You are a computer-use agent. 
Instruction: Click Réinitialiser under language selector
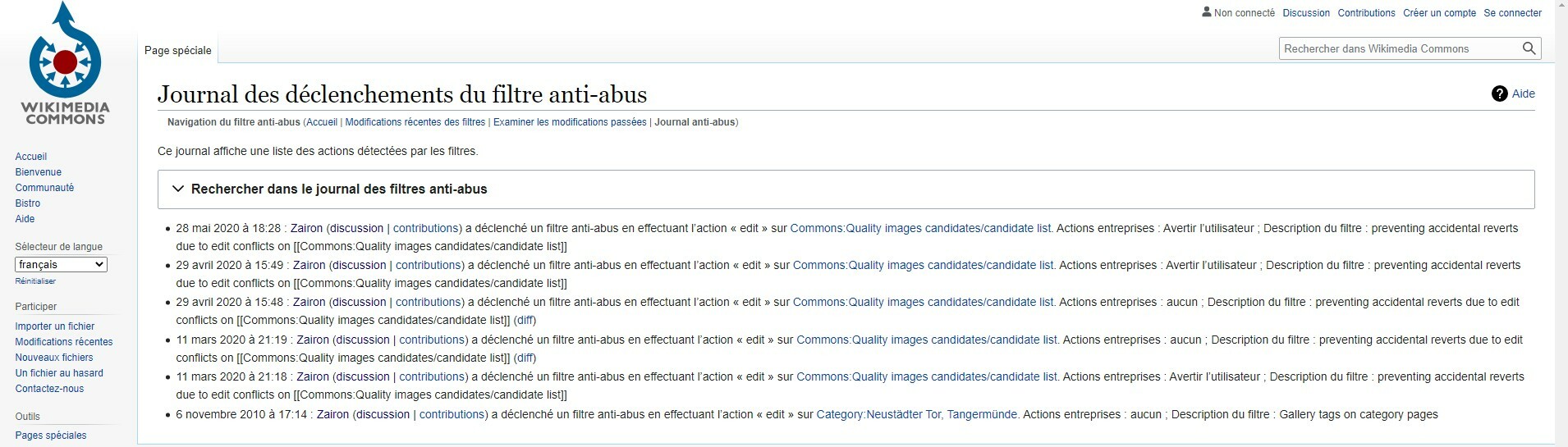35,281
